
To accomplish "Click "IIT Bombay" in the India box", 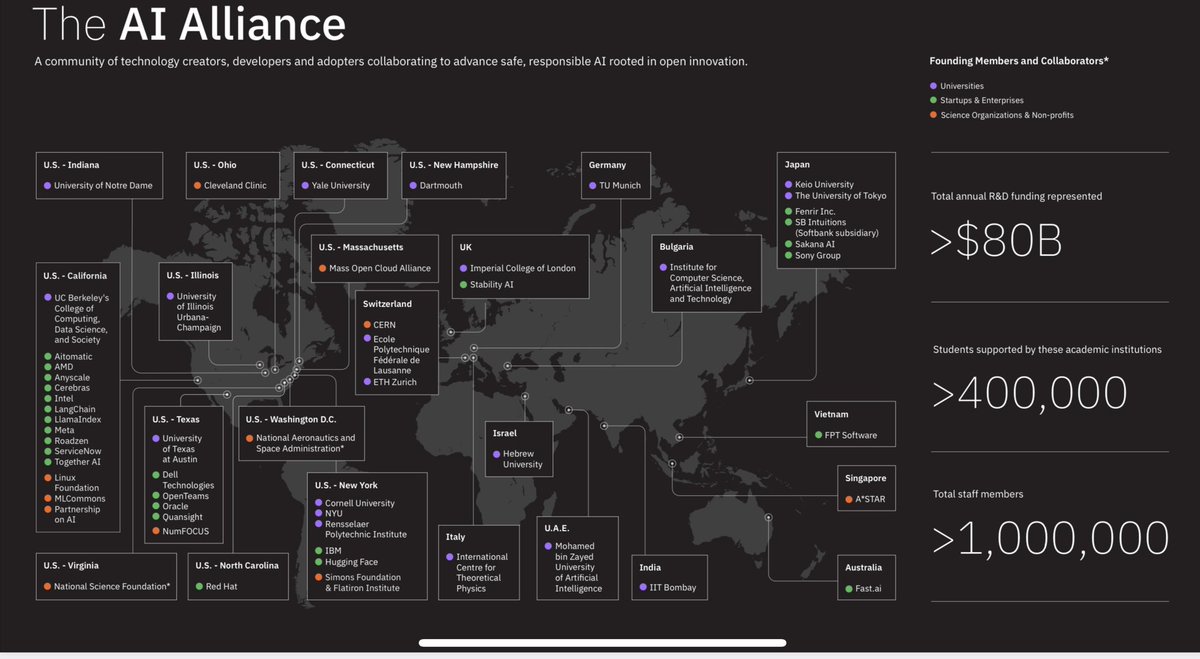I will pyautogui.click(x=673, y=587).
